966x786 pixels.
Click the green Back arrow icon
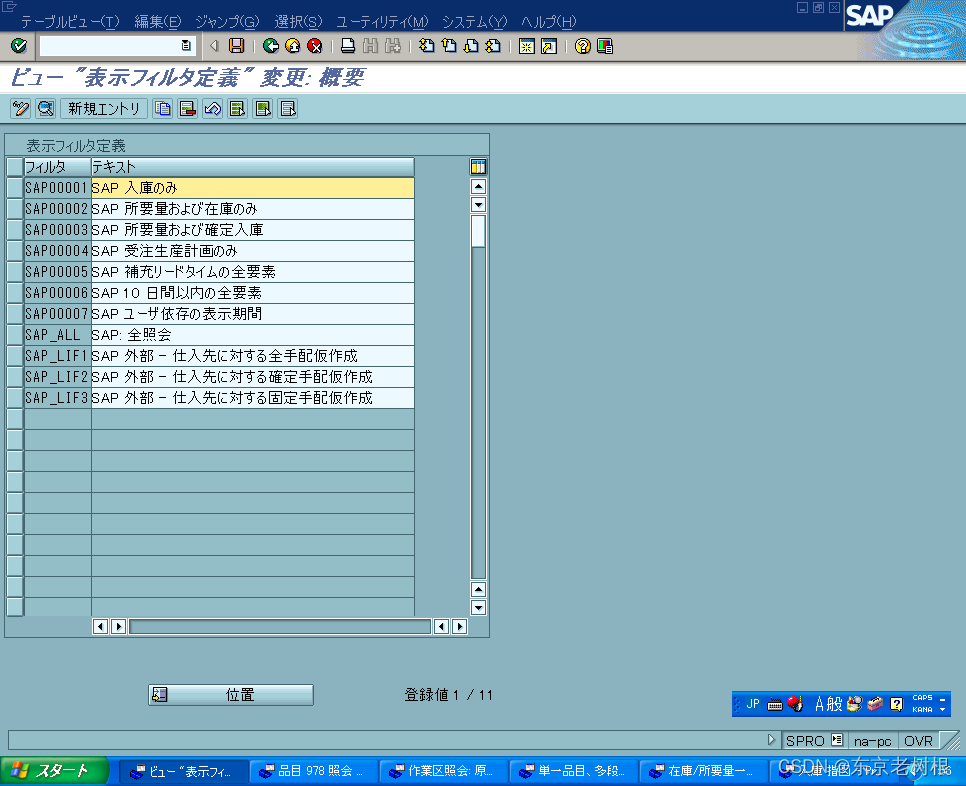272,45
